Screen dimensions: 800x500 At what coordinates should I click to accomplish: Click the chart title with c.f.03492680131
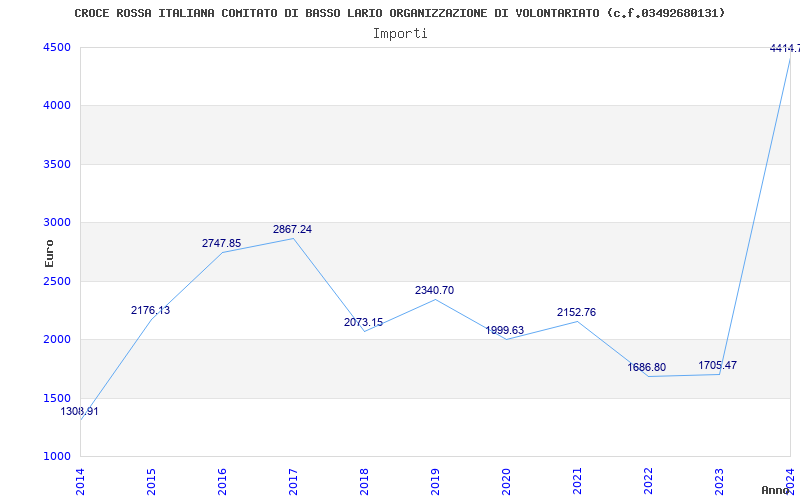[x=399, y=13]
